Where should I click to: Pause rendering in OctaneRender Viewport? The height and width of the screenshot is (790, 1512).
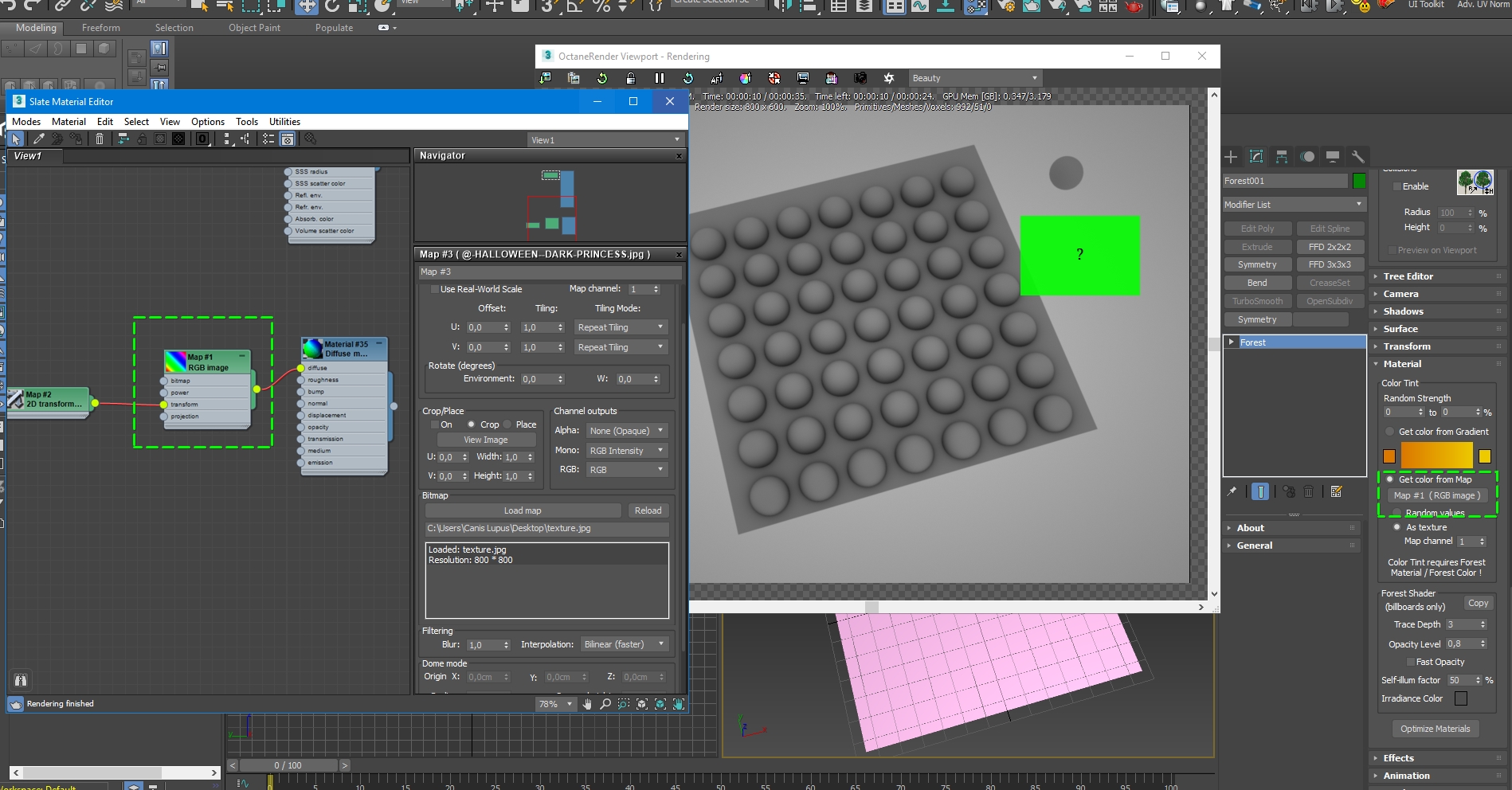659,78
